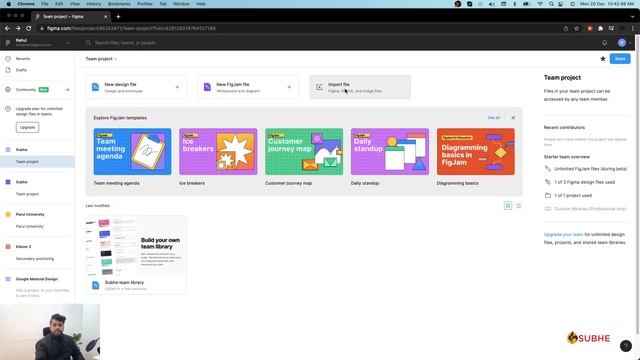The height and width of the screenshot is (360, 640).
Task: Open the Subhe team library file
Action: point(136,255)
